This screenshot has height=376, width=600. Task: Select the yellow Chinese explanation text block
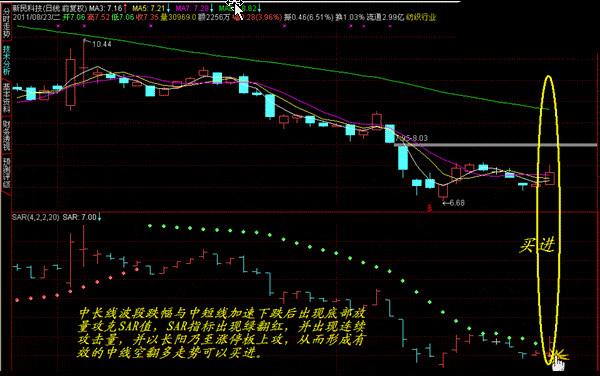tap(222, 333)
